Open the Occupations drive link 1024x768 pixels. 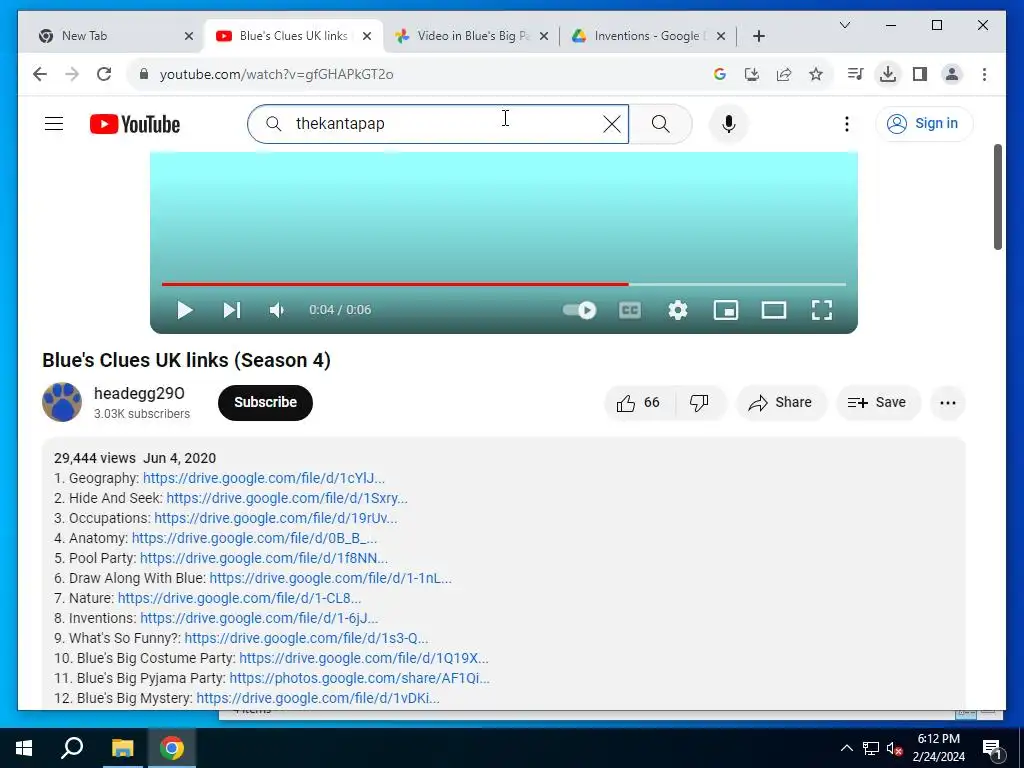pyautogui.click(x=276, y=519)
